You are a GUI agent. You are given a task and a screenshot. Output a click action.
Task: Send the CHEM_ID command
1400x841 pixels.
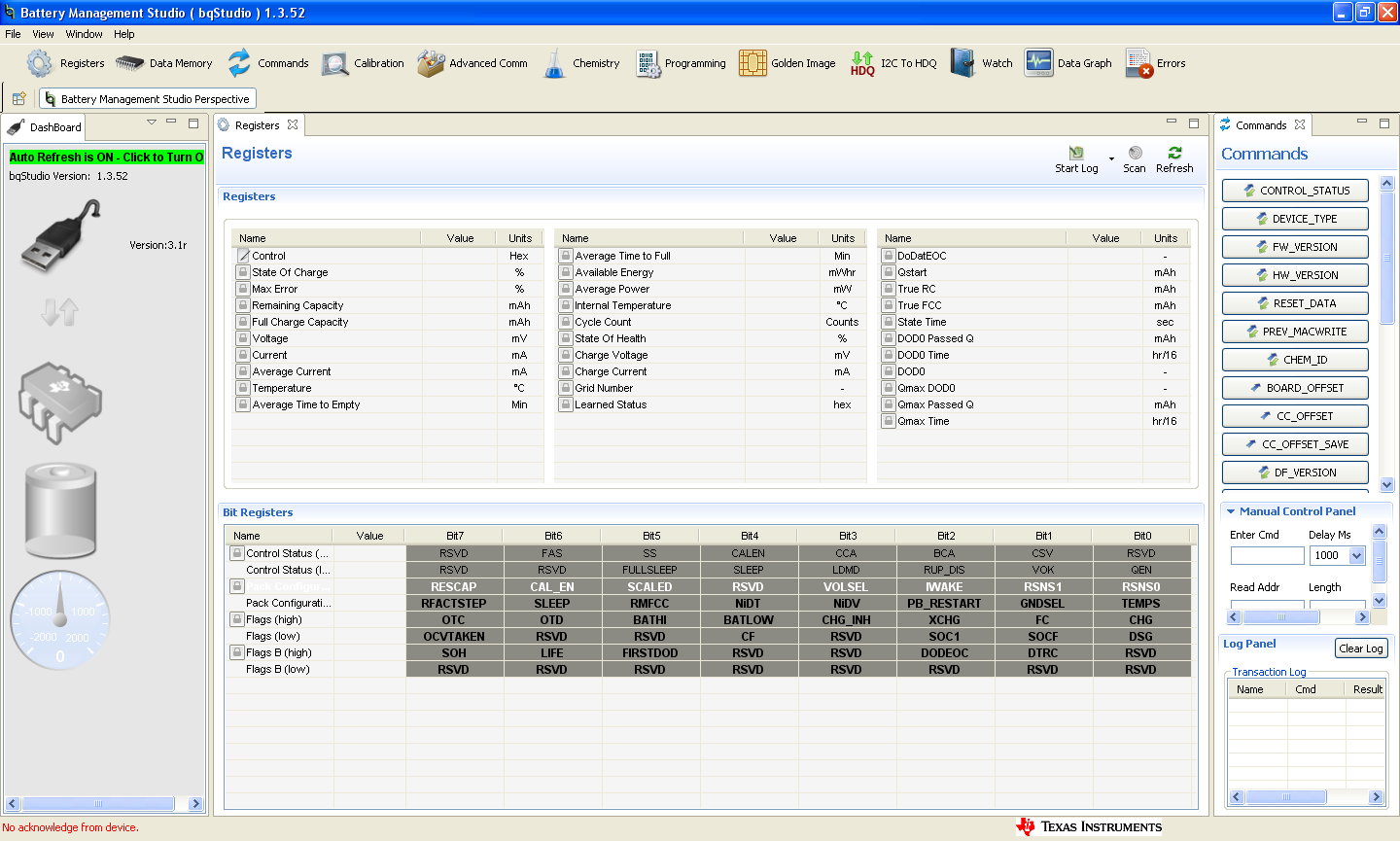[1295, 360]
